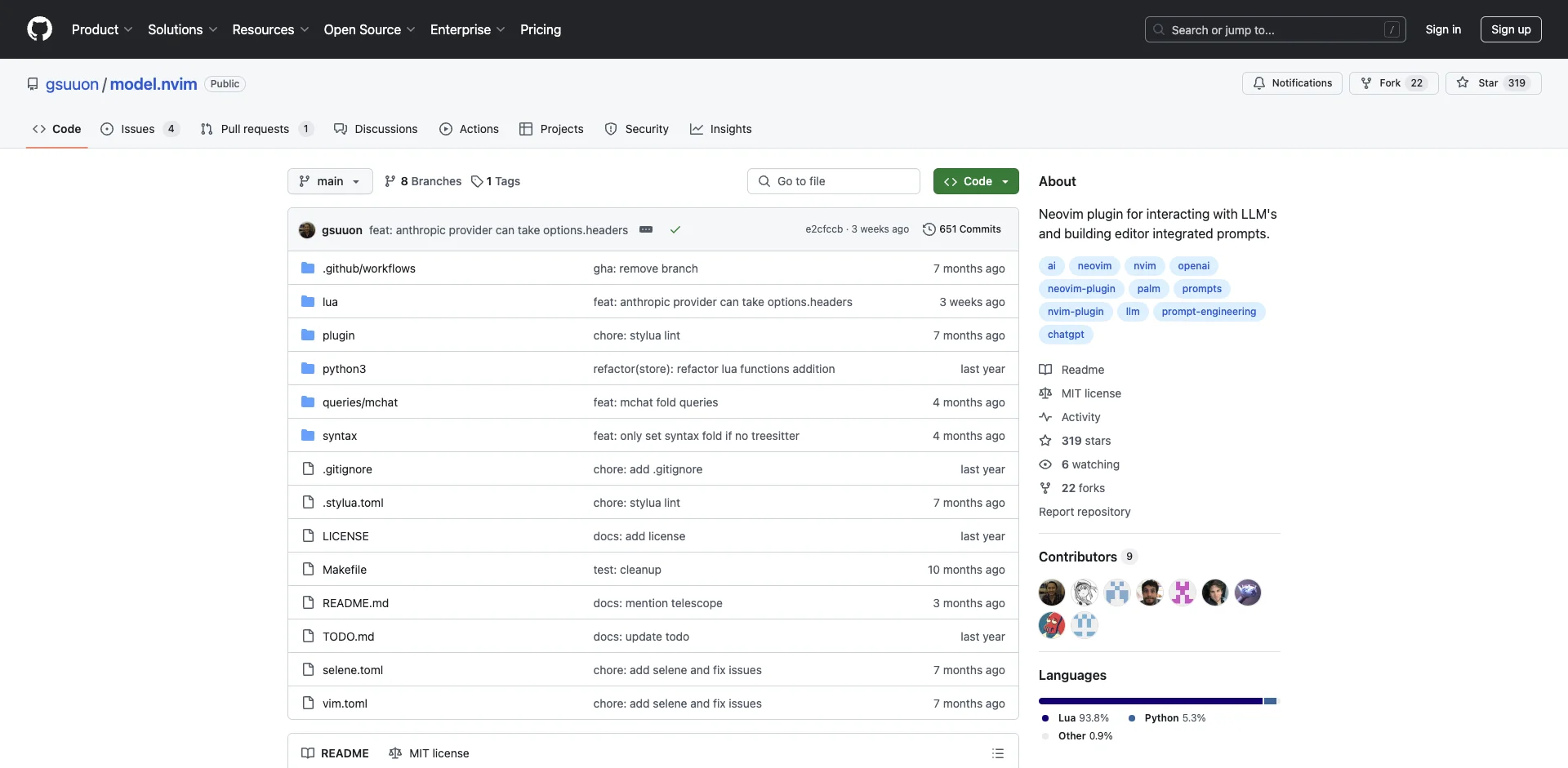Open the Resources dropdown
The height and width of the screenshot is (768, 1568).
[x=270, y=29]
